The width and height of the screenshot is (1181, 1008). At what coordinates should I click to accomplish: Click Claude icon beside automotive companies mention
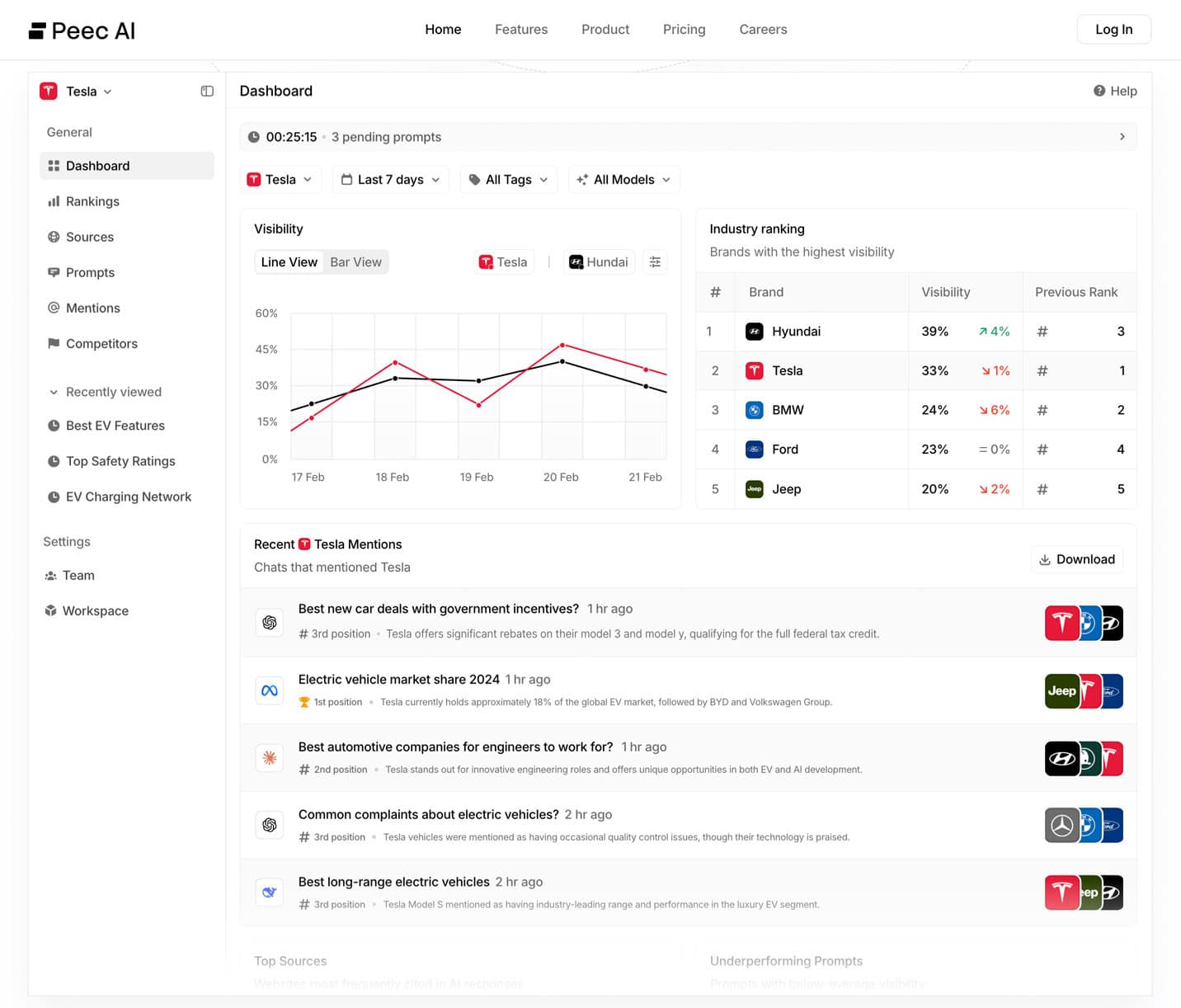(270, 757)
